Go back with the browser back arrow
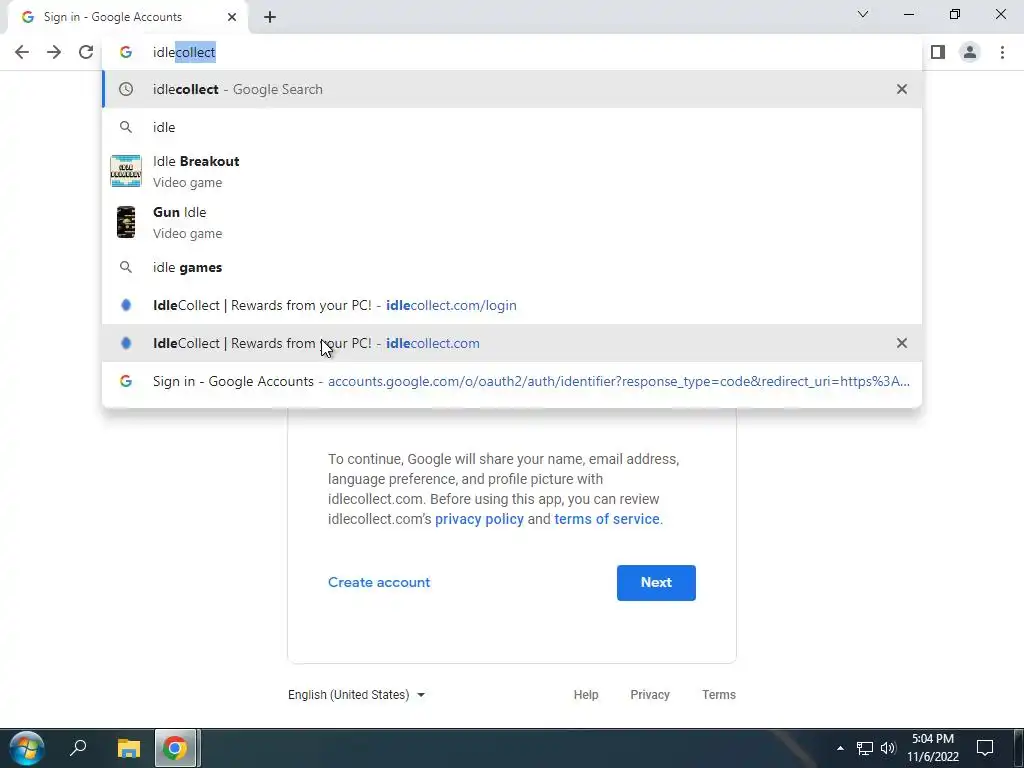Viewport: 1024px width, 768px height. [x=22, y=52]
